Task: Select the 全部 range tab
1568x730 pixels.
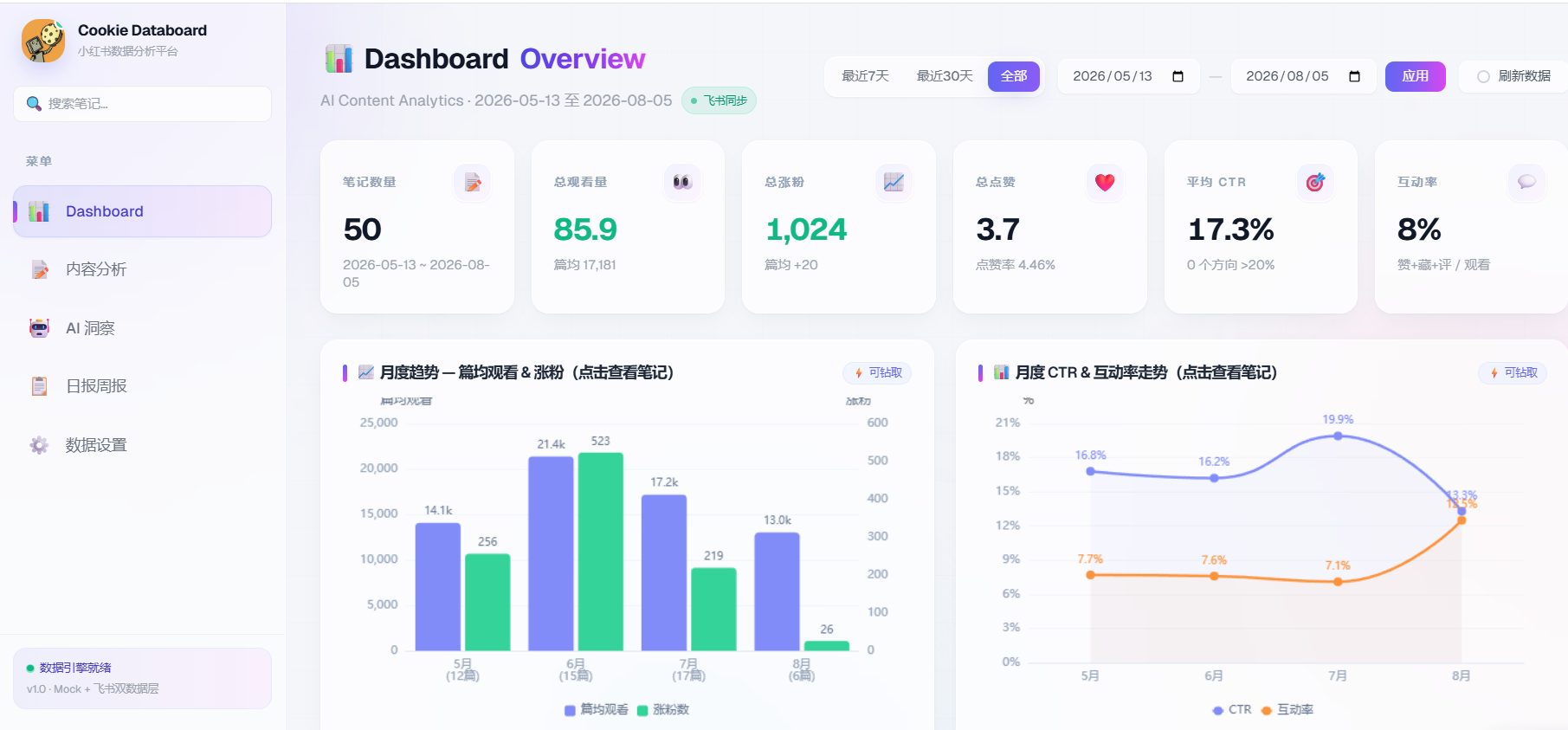Action: click(1014, 76)
